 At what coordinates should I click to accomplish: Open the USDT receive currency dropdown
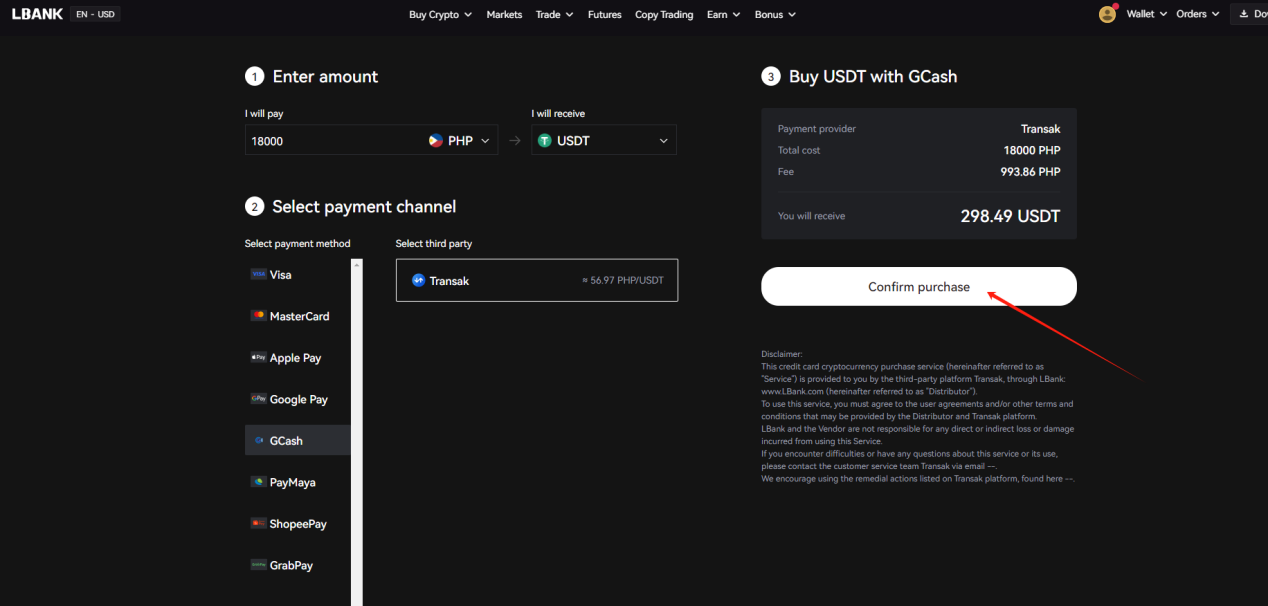pos(604,140)
